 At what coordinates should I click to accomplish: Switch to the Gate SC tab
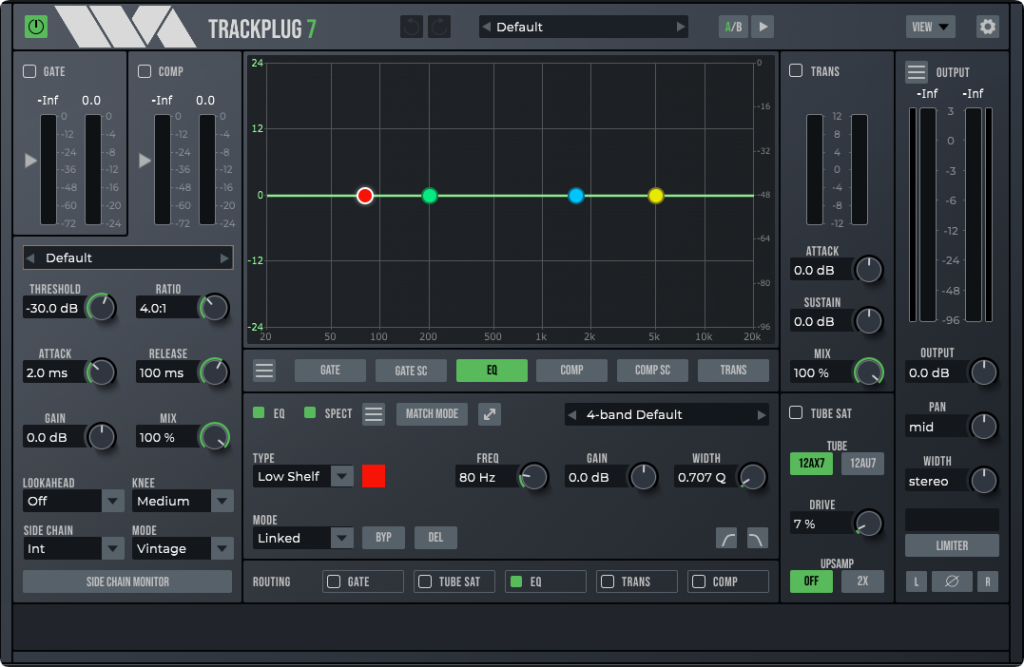(x=411, y=370)
